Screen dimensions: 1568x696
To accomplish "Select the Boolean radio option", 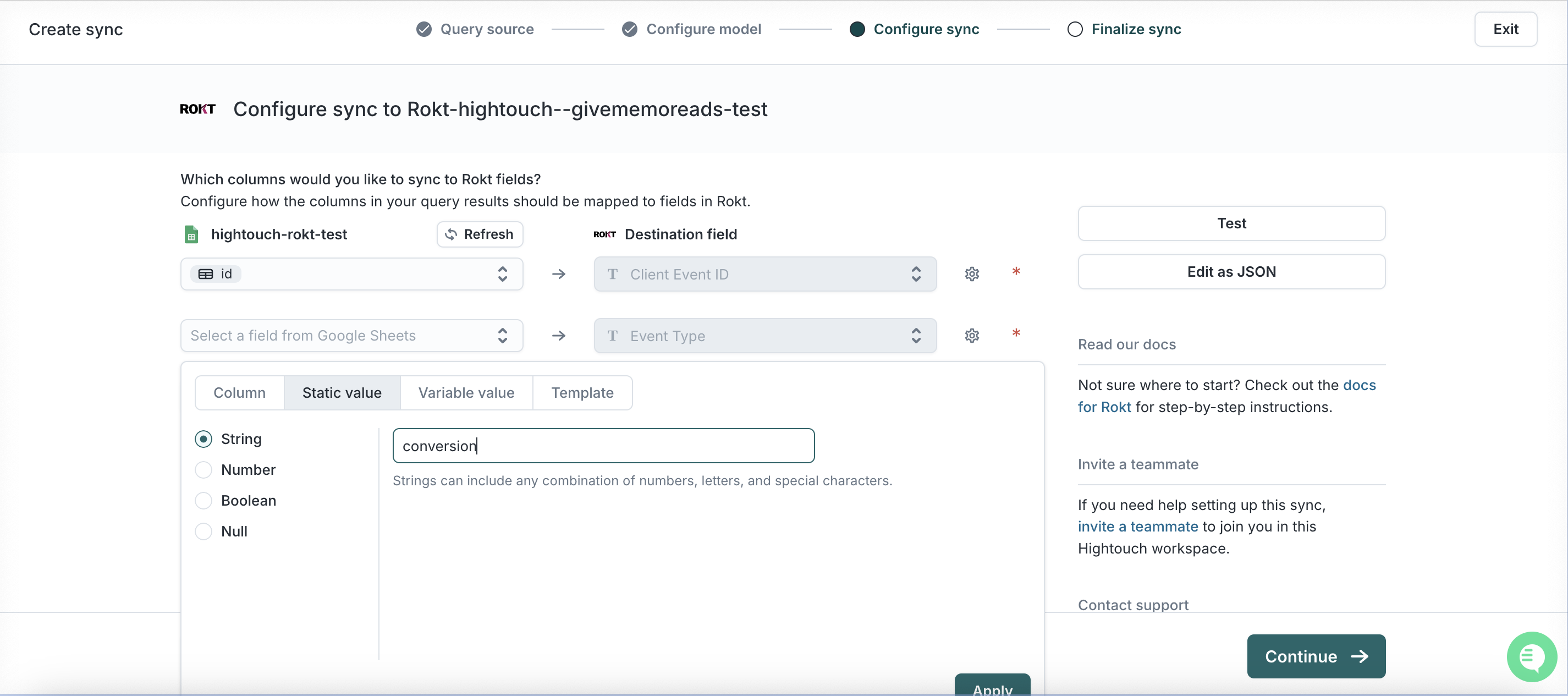I will [203, 501].
